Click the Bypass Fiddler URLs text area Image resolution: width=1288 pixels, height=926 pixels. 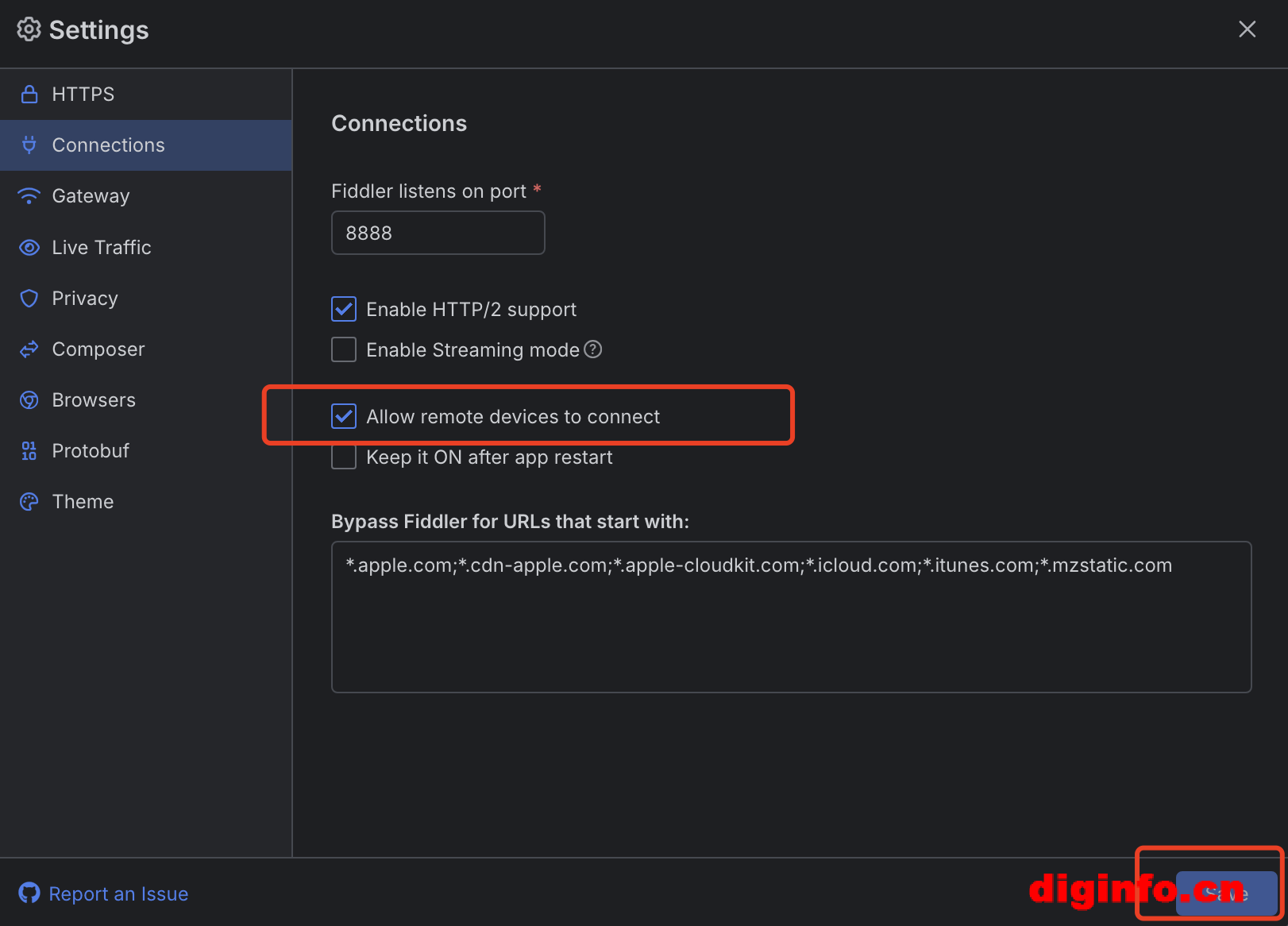792,617
